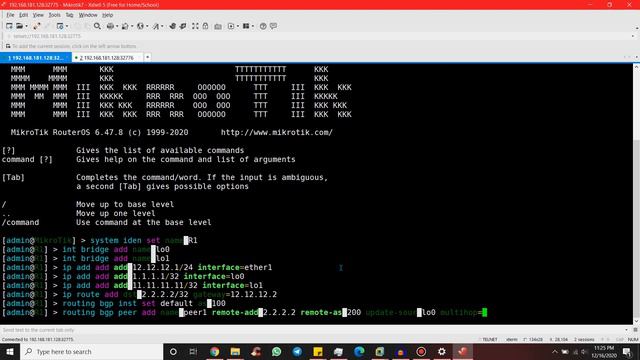Expand the Properties dropdown arrow

pos(67,26)
